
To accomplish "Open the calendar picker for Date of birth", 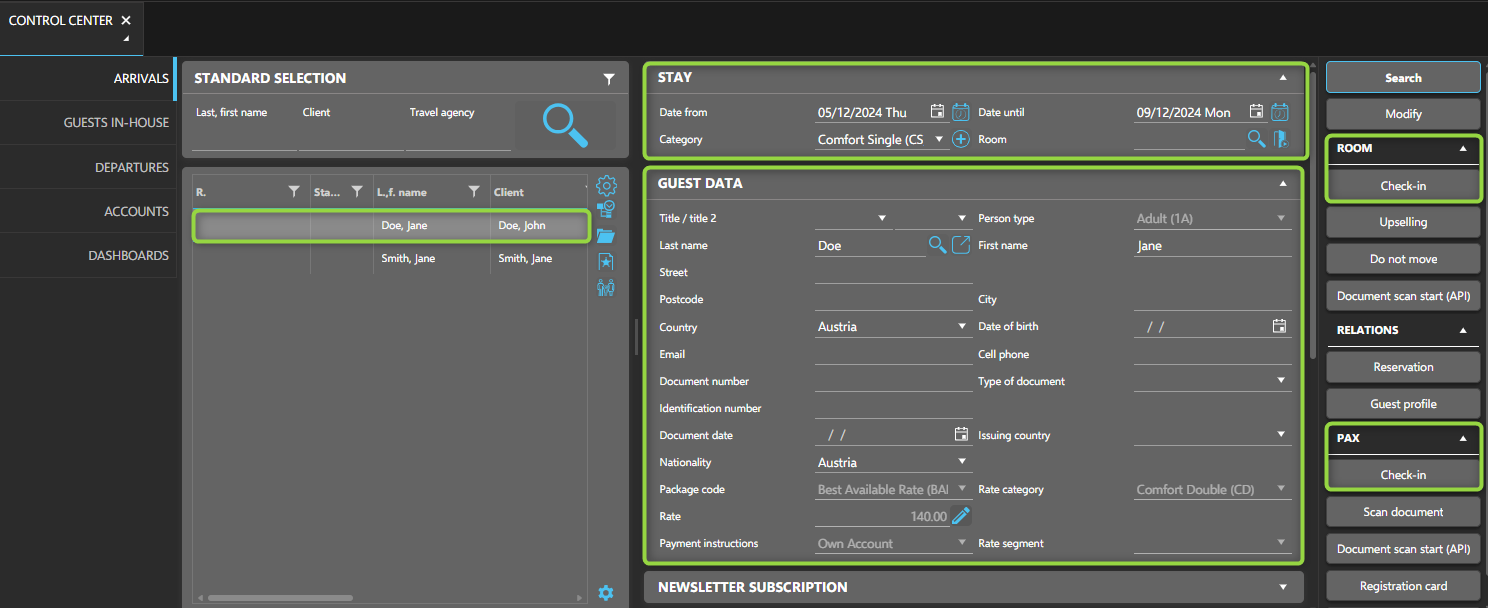I will pos(1279,326).
